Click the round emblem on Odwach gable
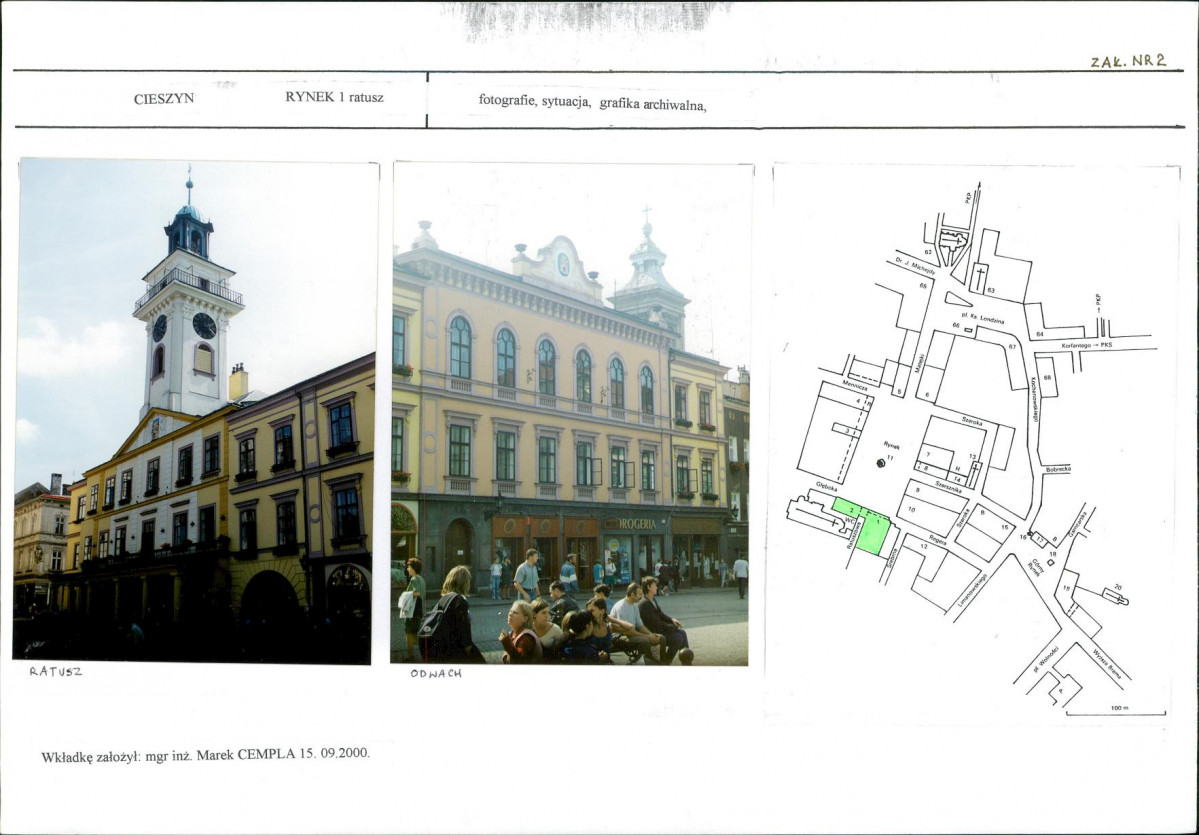 (563, 264)
